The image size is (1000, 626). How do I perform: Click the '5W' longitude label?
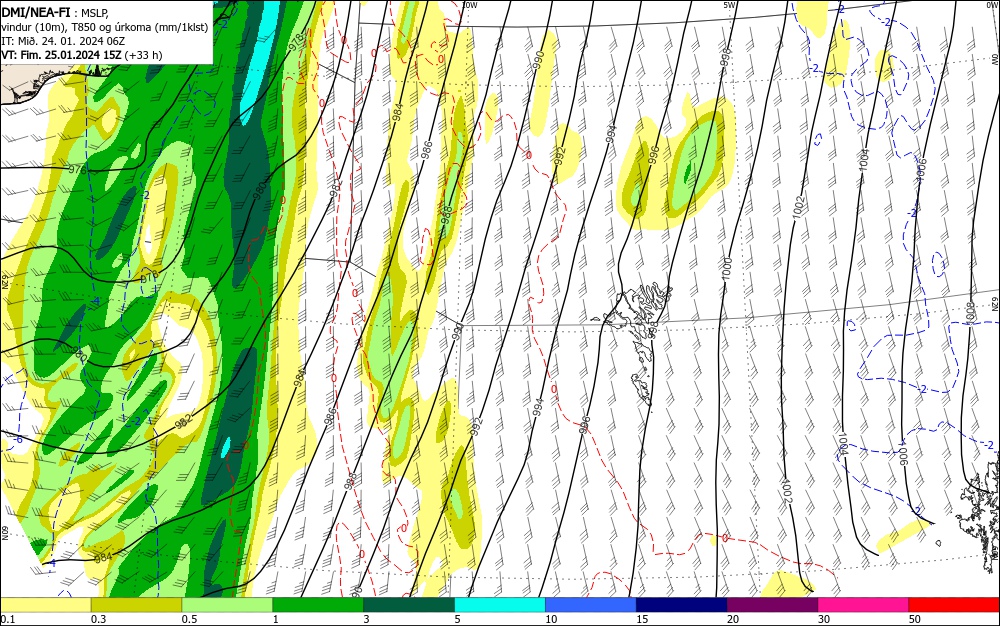click(730, 5)
